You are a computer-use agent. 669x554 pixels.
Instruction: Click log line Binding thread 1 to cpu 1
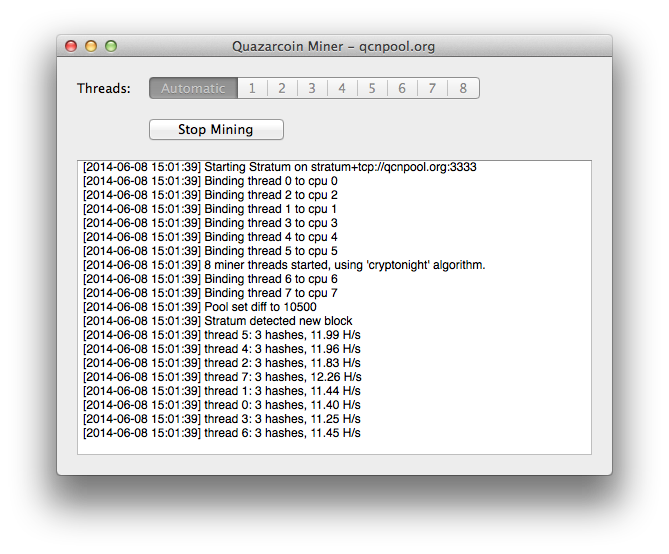click(x=210, y=209)
